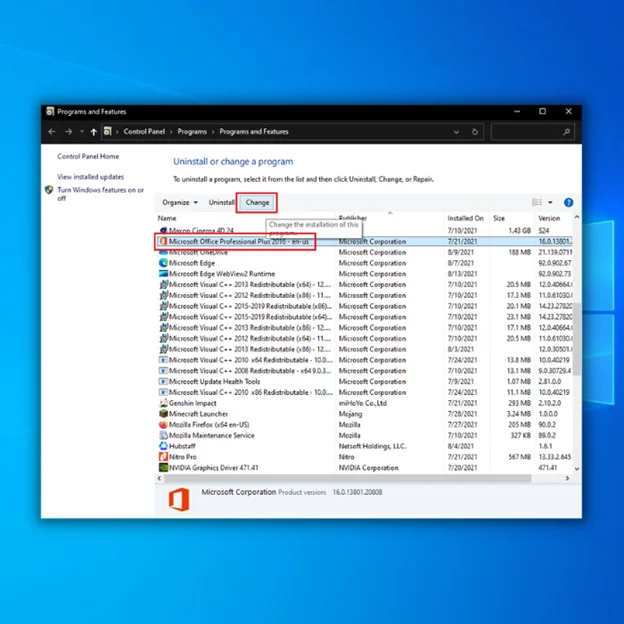
Task: Open the Organize dropdown menu
Action: coord(180,202)
